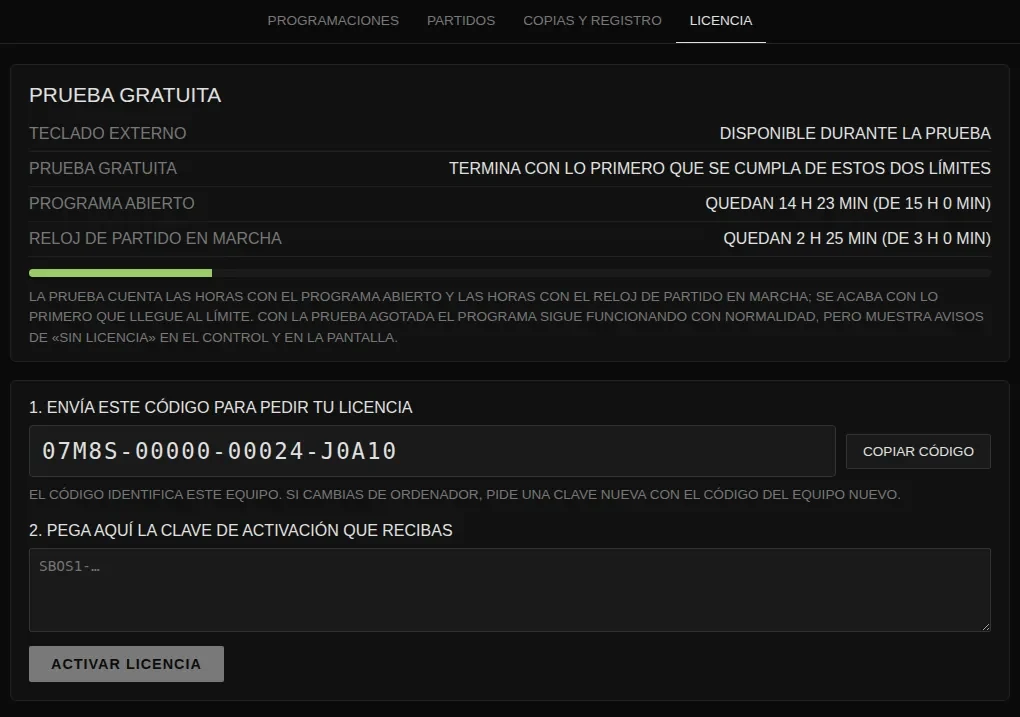Select the Licencia tab
This screenshot has width=1020, height=717.
tap(721, 21)
